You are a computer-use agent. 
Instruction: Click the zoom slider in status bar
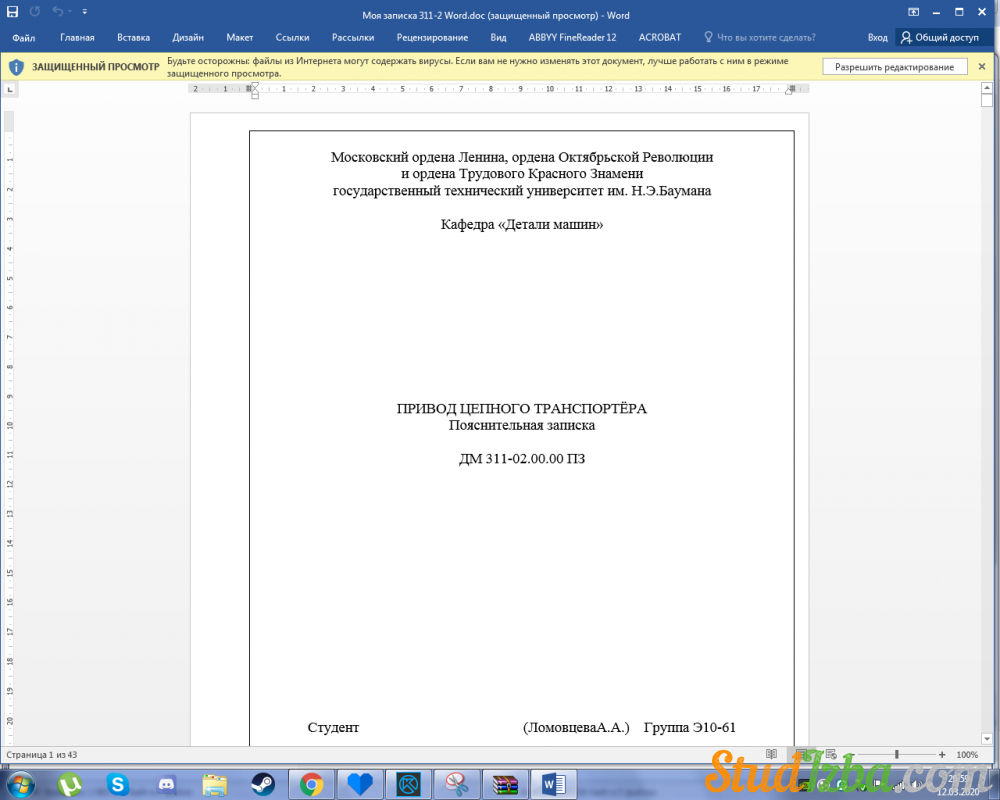[897, 754]
